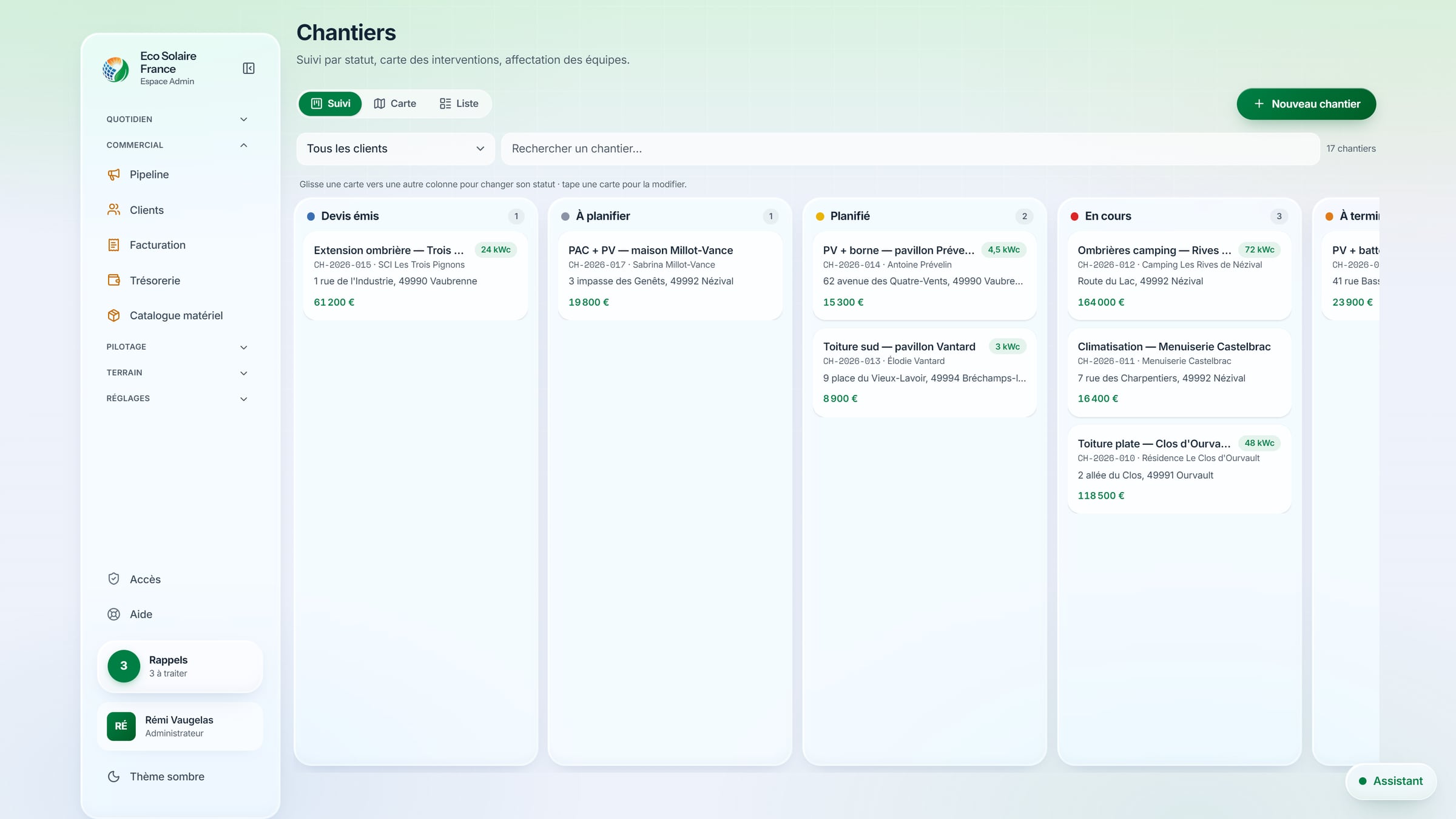This screenshot has height=819, width=1456.
Task: Open the Climatisation Menuiserie Castelbrac card
Action: tap(1179, 372)
